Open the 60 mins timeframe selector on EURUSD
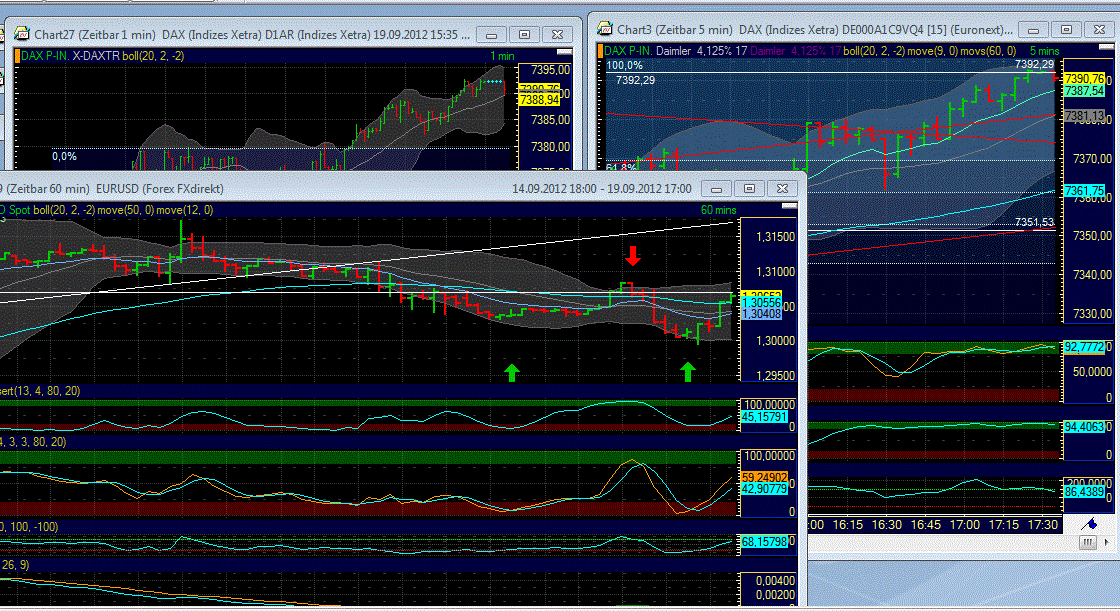 [x=721, y=209]
